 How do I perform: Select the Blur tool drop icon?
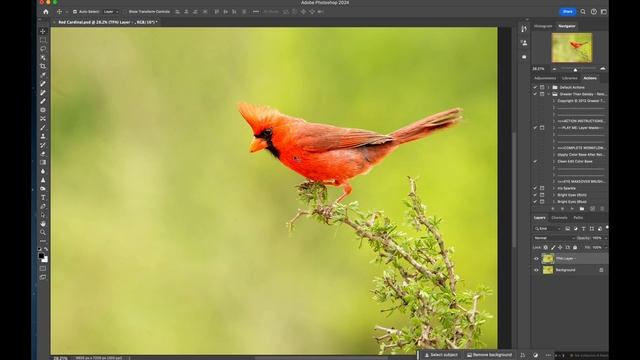[x=43, y=171]
